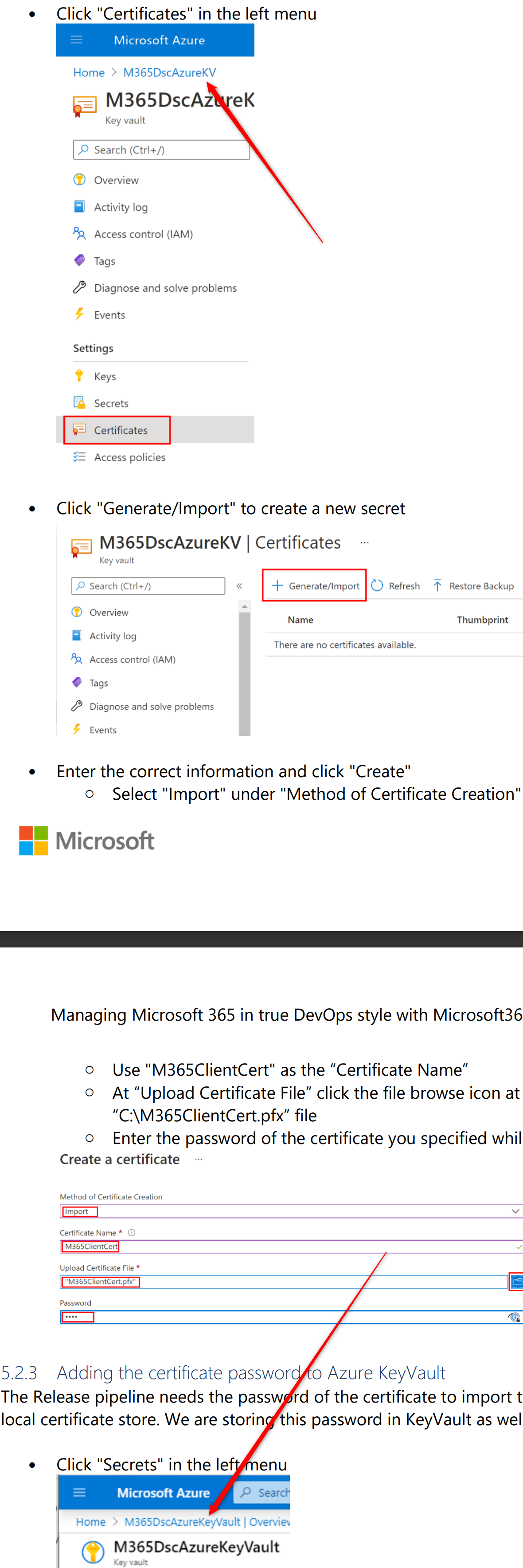Toggle password visibility with the eye icon
Image resolution: width=523 pixels, height=1568 pixels.
coord(514,1317)
